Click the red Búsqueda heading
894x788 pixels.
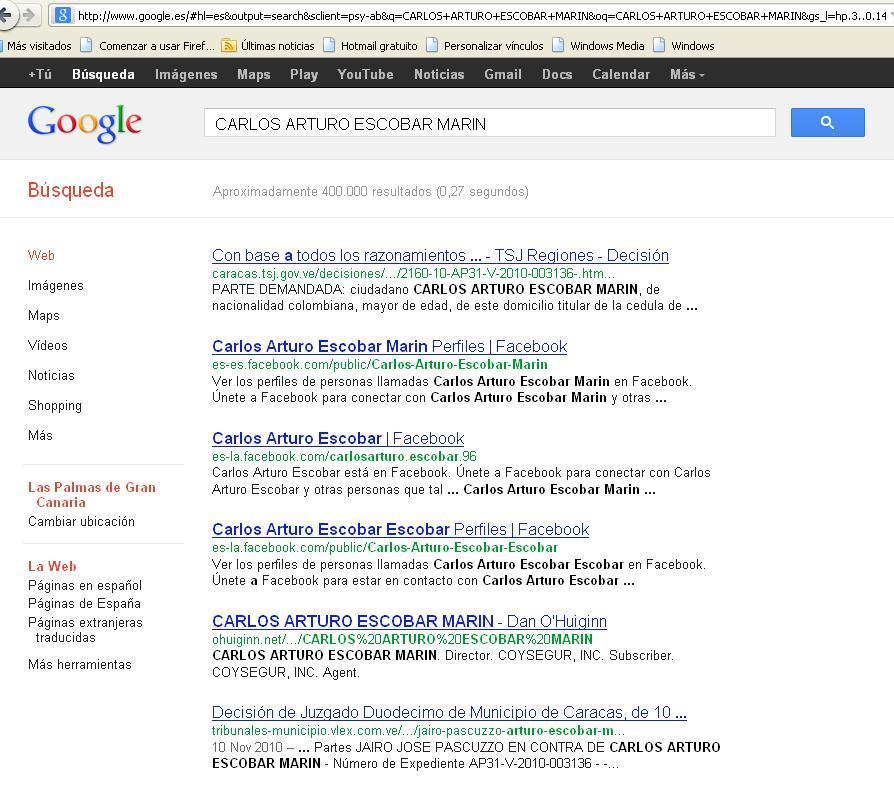[x=71, y=190]
